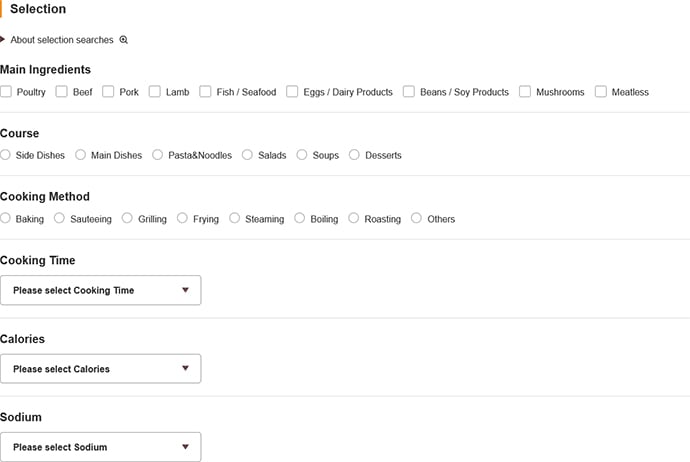Select Pasta&Noodles as the course

[x=158, y=155]
